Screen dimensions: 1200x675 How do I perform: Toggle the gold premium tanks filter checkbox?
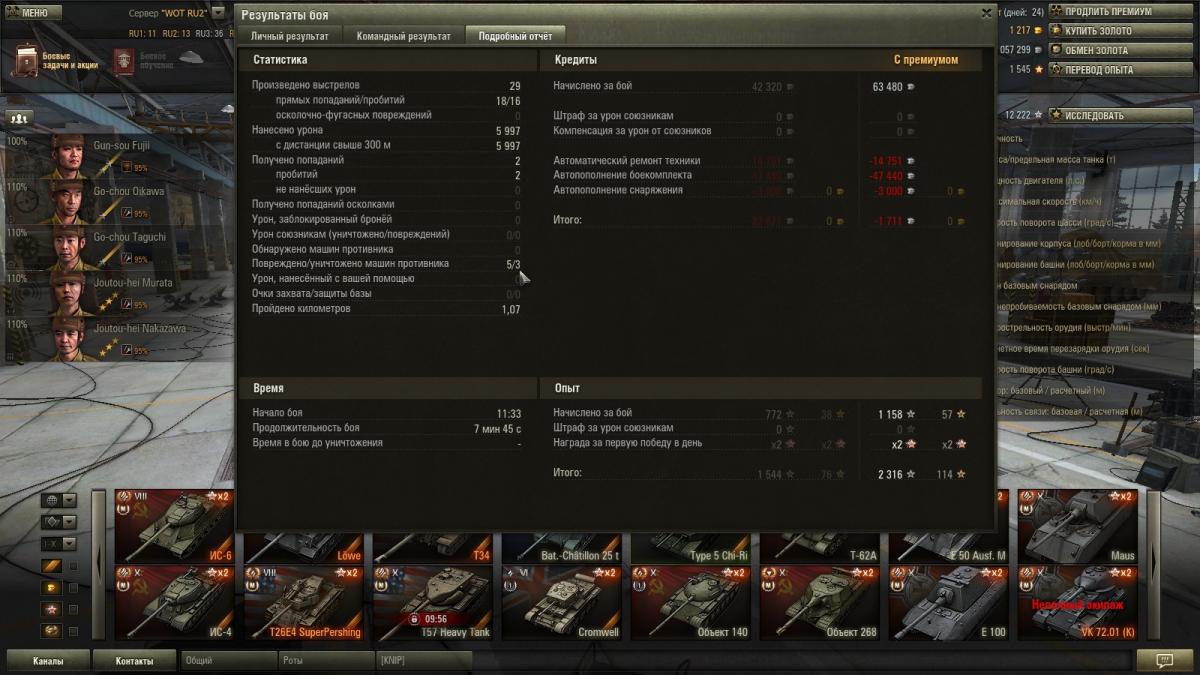coord(73,588)
